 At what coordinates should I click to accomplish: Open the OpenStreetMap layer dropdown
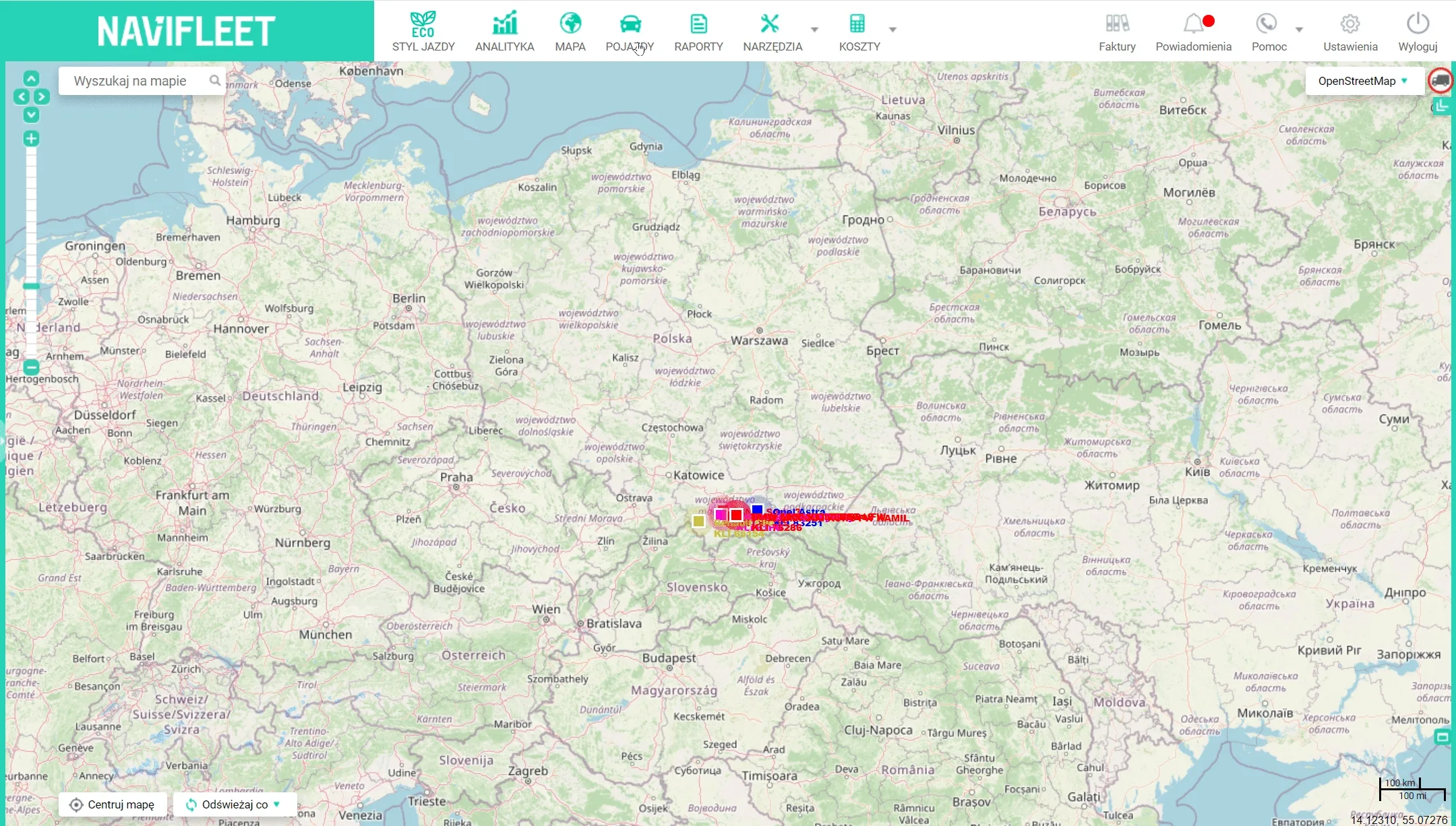(x=1364, y=81)
